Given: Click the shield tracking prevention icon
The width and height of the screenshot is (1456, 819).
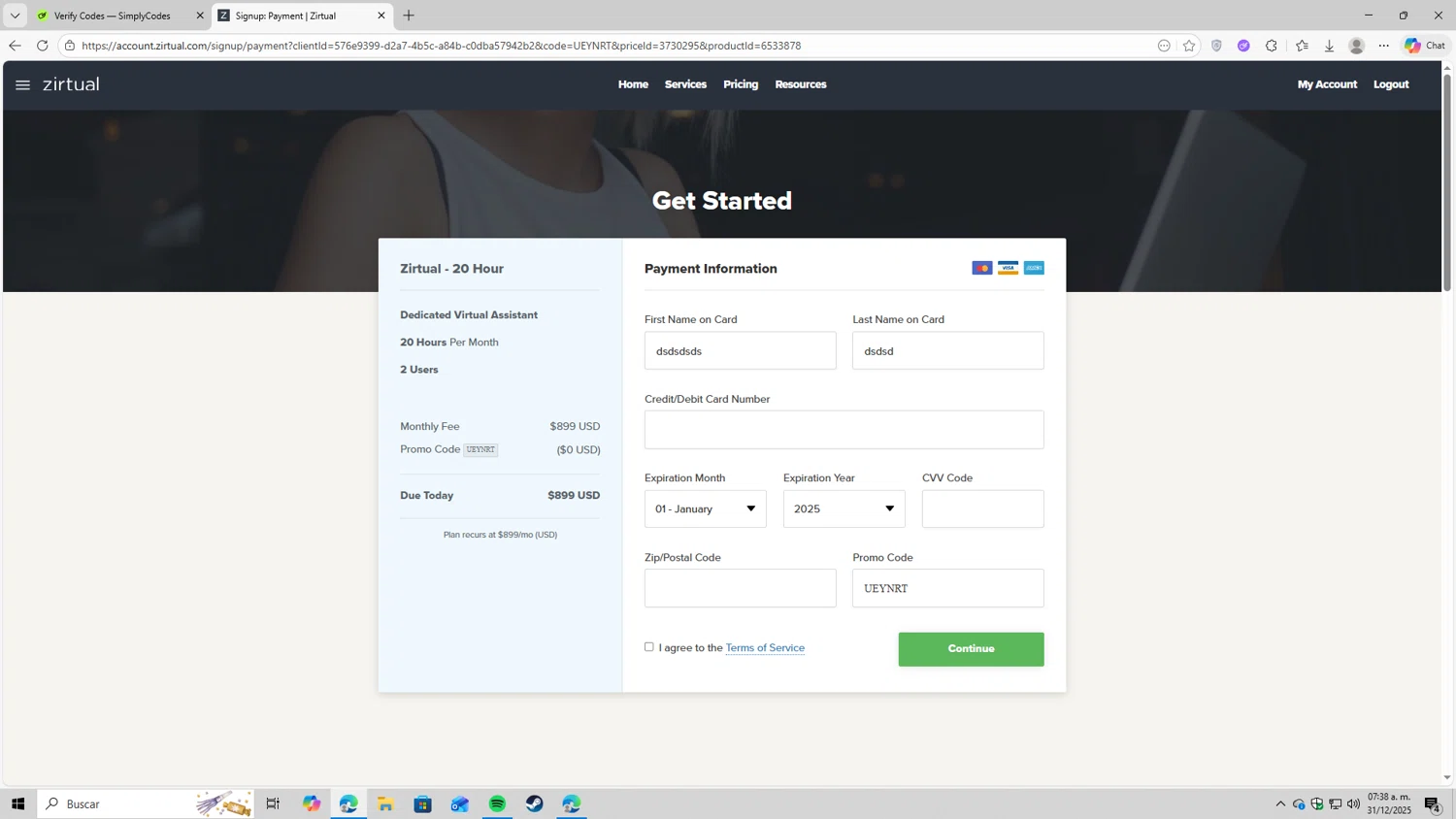Looking at the screenshot, I should click(x=1216, y=46).
